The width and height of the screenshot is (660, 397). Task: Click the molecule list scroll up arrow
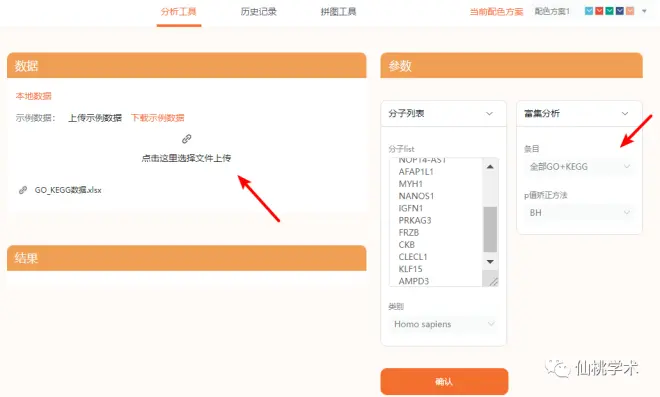pyautogui.click(x=490, y=167)
